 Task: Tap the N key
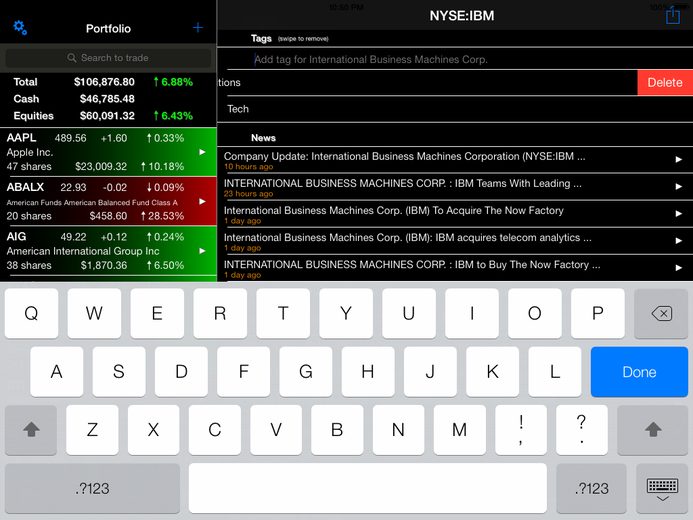(x=398, y=429)
